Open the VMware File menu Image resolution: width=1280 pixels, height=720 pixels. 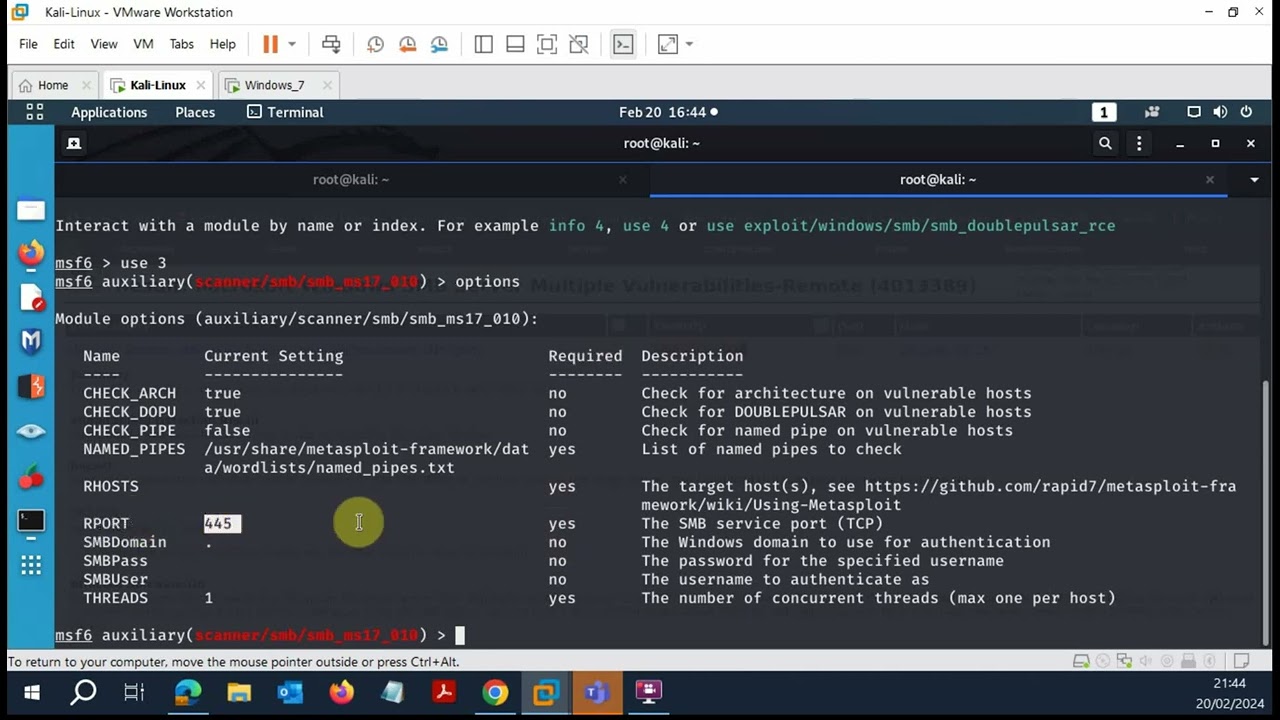click(28, 44)
